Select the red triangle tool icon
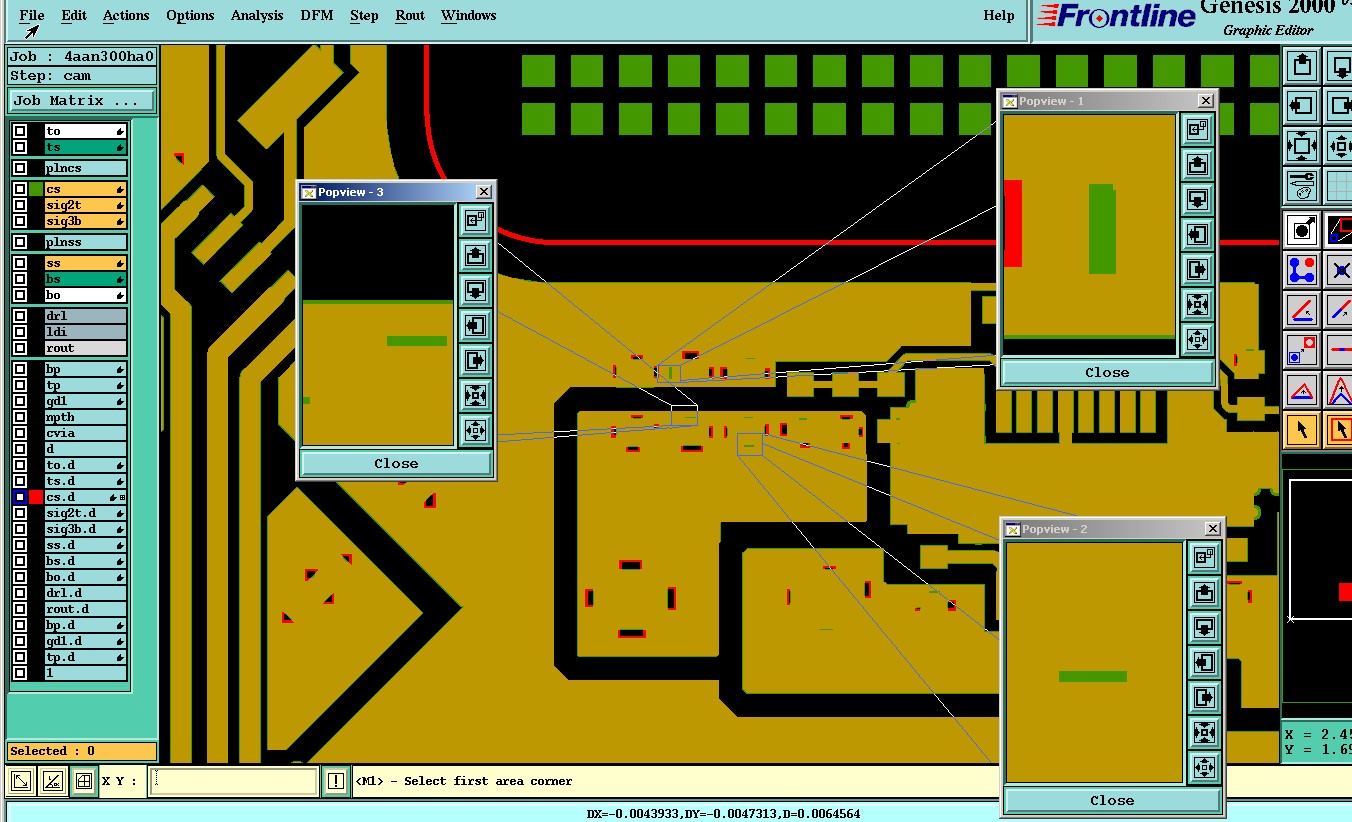The image size is (1352, 822). [1301, 390]
